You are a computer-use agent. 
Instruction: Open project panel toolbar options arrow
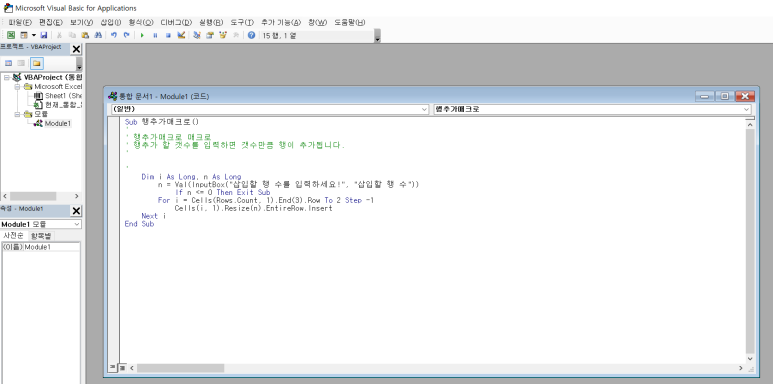(79, 64)
